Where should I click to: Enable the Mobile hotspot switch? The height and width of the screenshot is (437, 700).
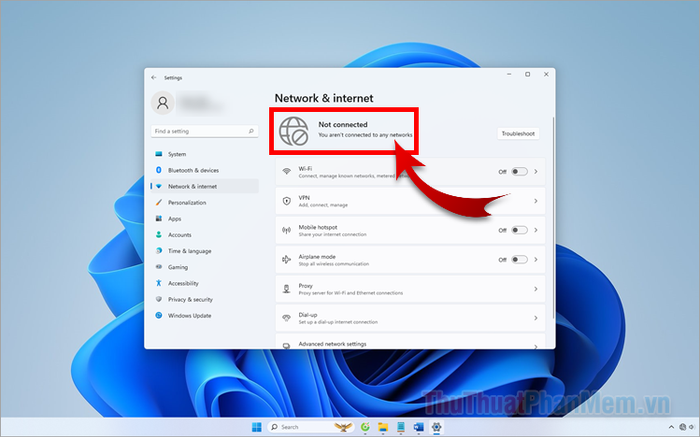click(519, 230)
